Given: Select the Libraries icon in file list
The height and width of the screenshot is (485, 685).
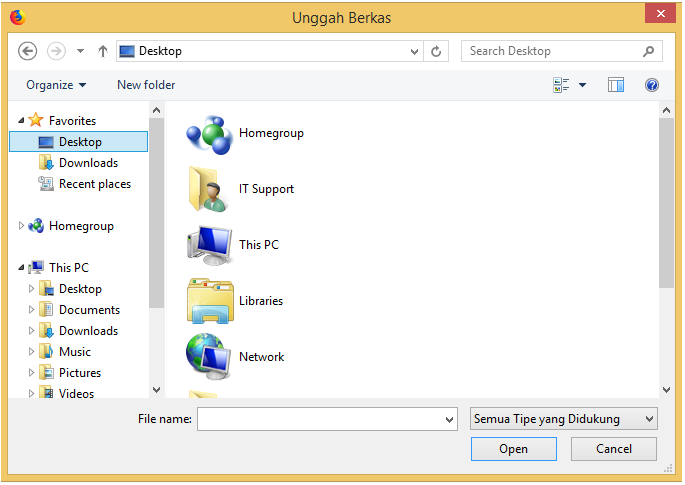Looking at the screenshot, I should [210, 301].
